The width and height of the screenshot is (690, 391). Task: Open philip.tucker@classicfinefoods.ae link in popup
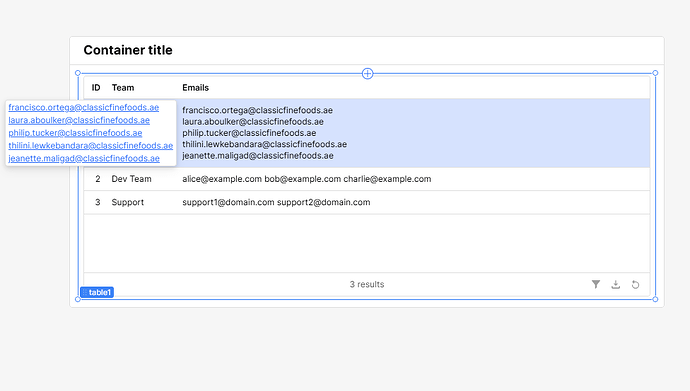pyautogui.click(x=75, y=133)
